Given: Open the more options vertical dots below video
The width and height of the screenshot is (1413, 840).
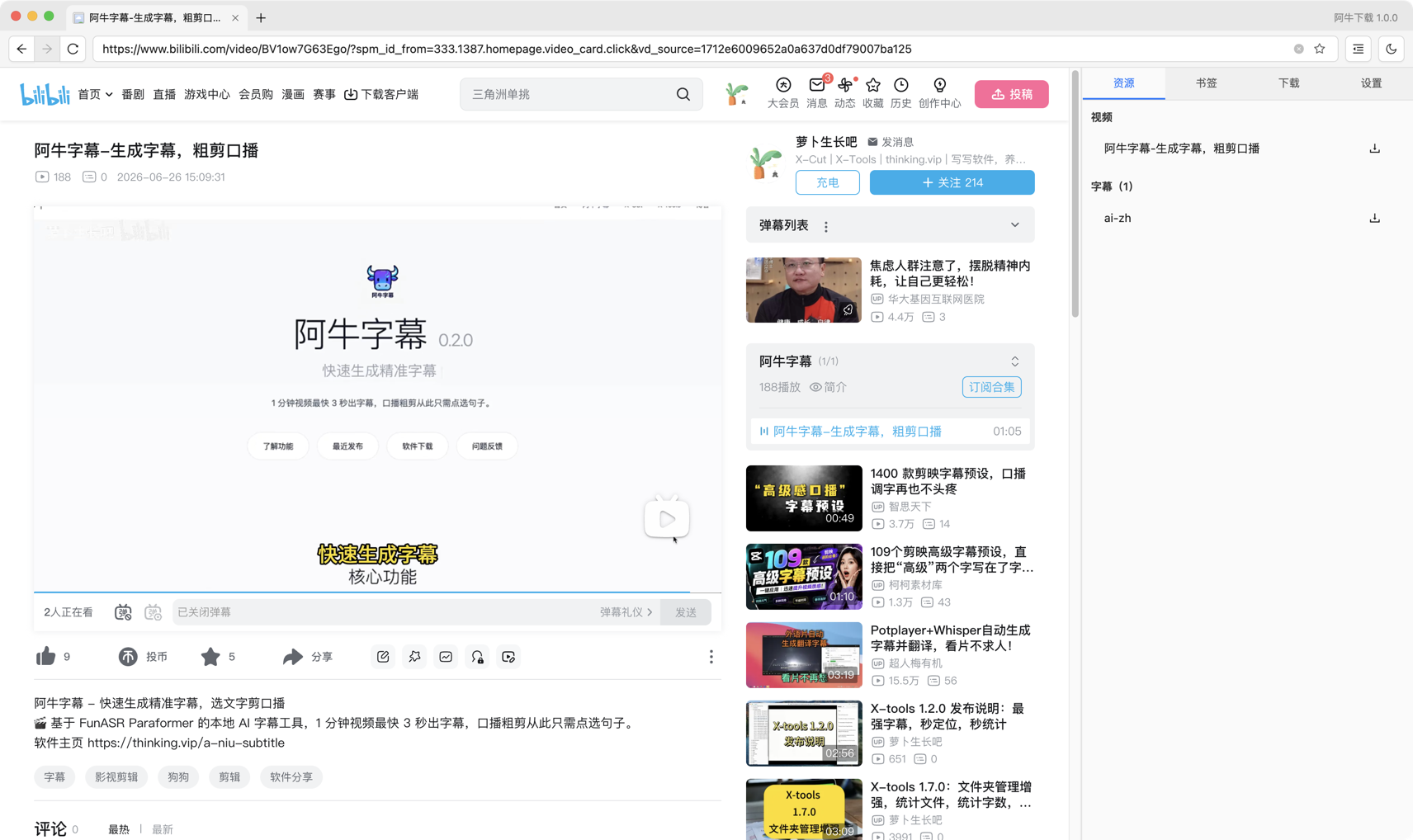Looking at the screenshot, I should 711,657.
